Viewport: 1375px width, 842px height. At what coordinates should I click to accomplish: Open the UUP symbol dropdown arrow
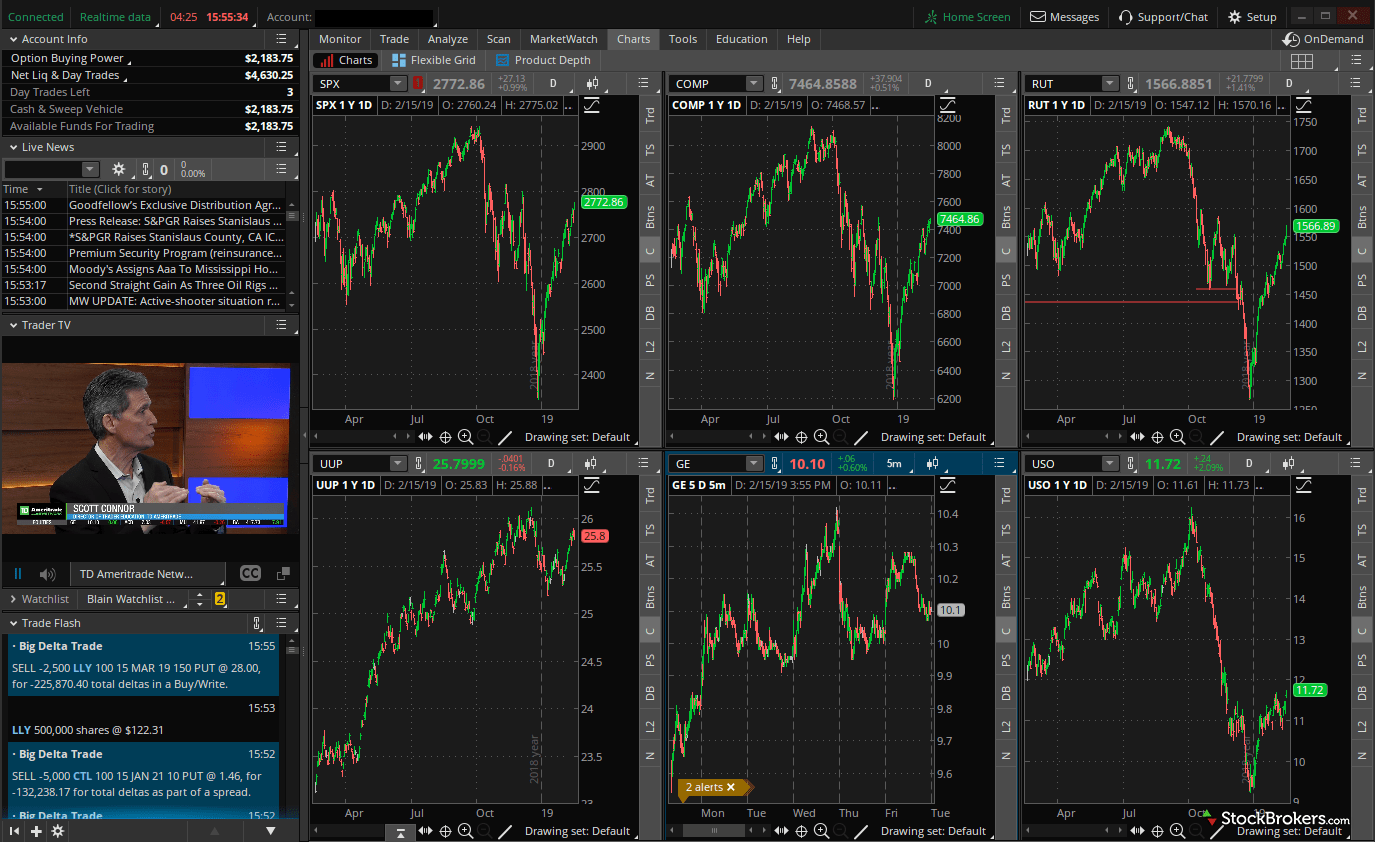pos(398,464)
